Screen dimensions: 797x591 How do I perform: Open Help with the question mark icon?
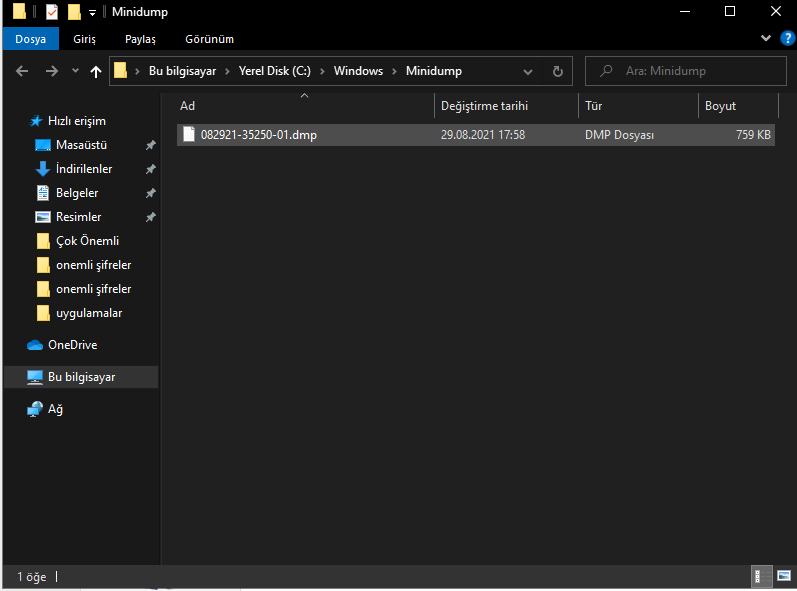787,38
